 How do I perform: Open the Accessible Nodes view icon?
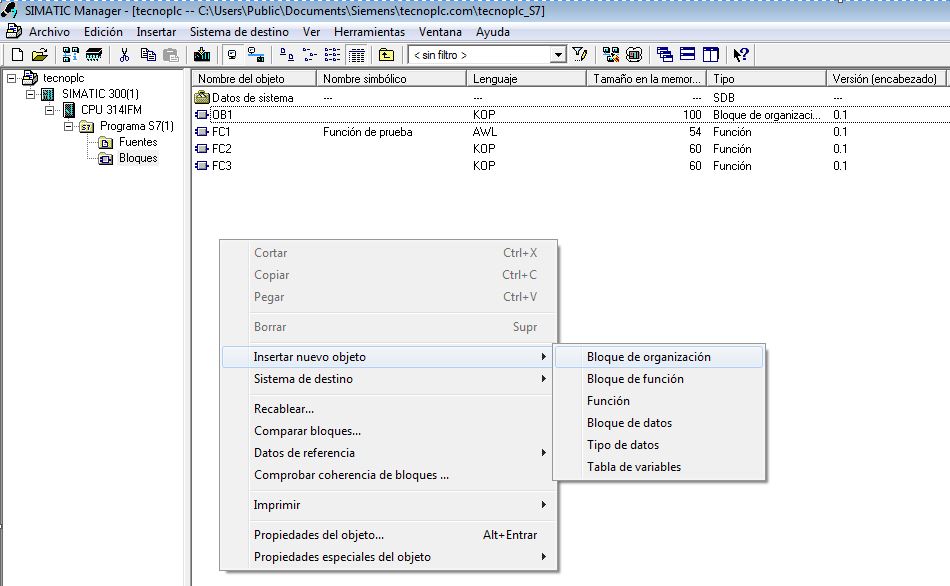(609, 54)
